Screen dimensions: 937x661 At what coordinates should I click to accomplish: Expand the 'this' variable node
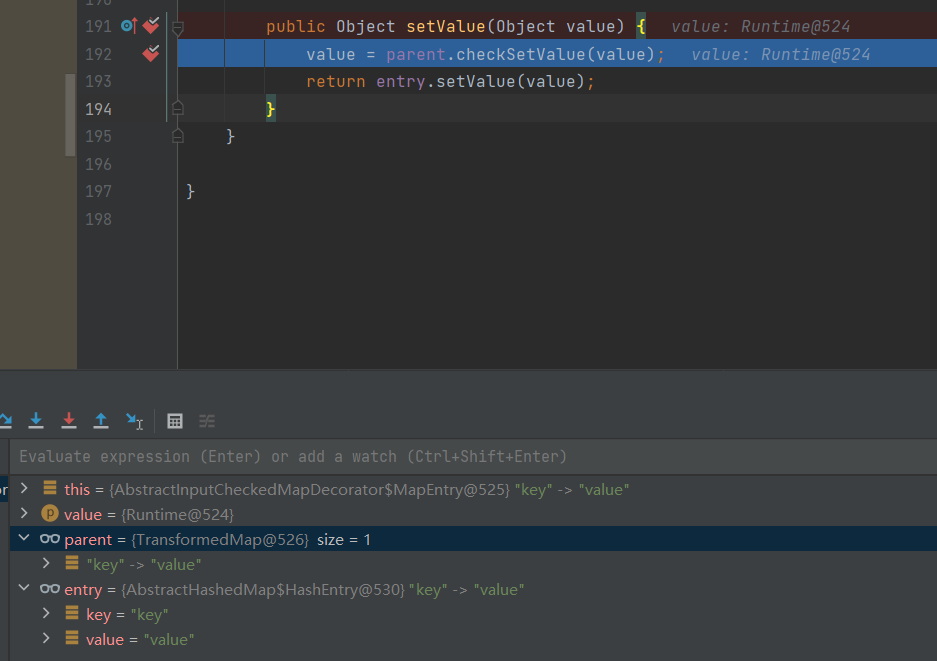25,488
